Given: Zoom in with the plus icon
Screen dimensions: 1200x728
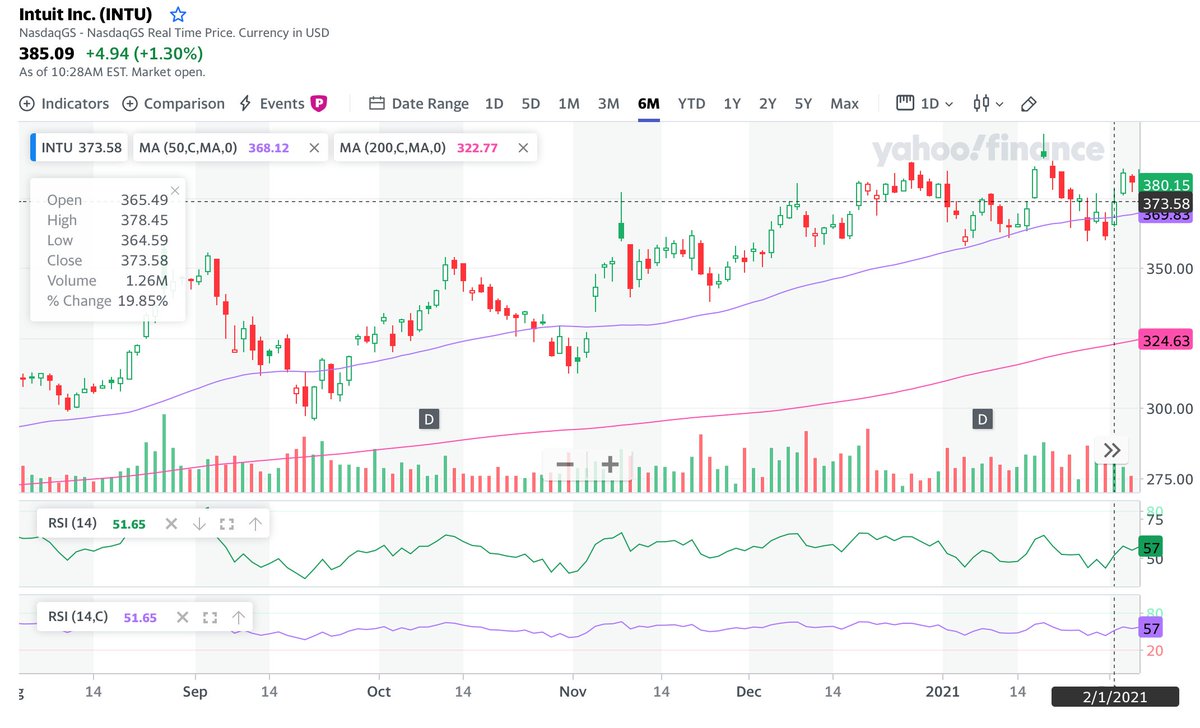Looking at the screenshot, I should tap(610, 464).
